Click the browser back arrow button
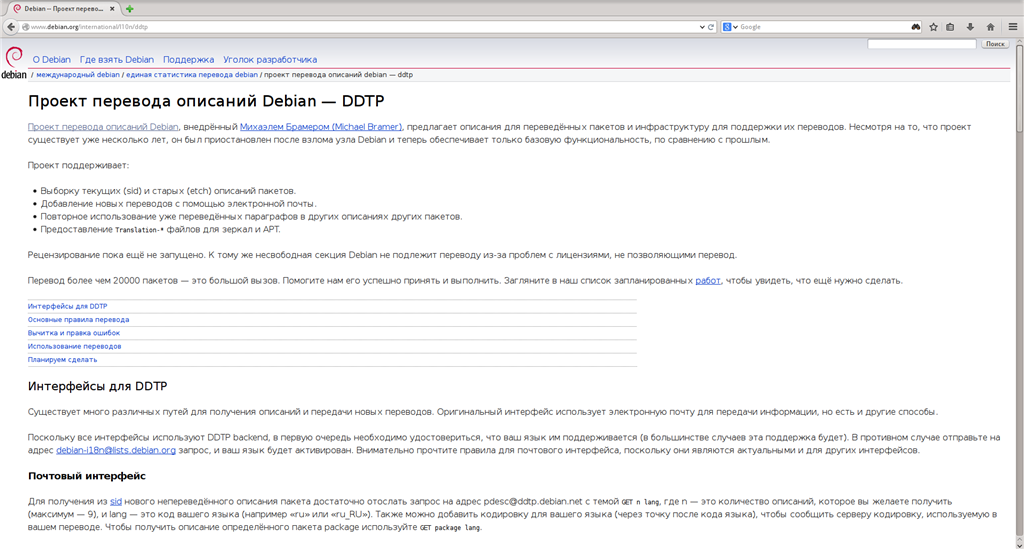This screenshot has width=1024, height=549. (x=10, y=27)
